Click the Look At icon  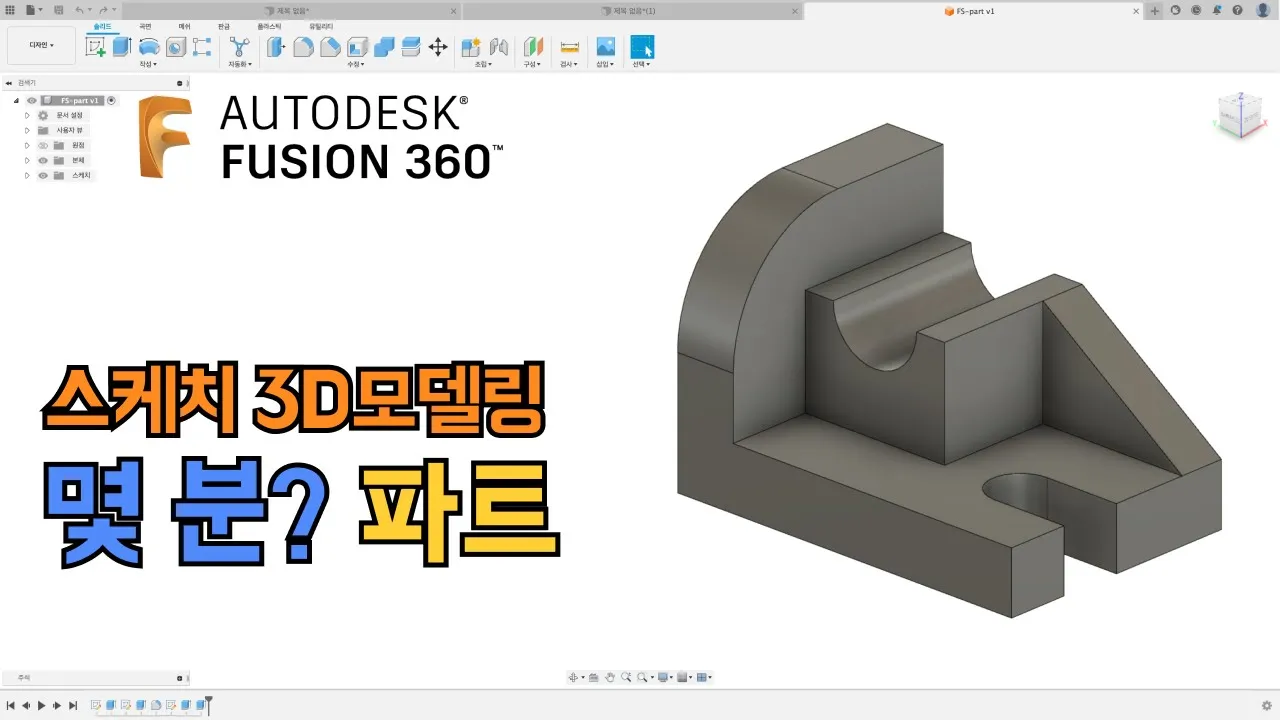pyautogui.click(x=594, y=677)
